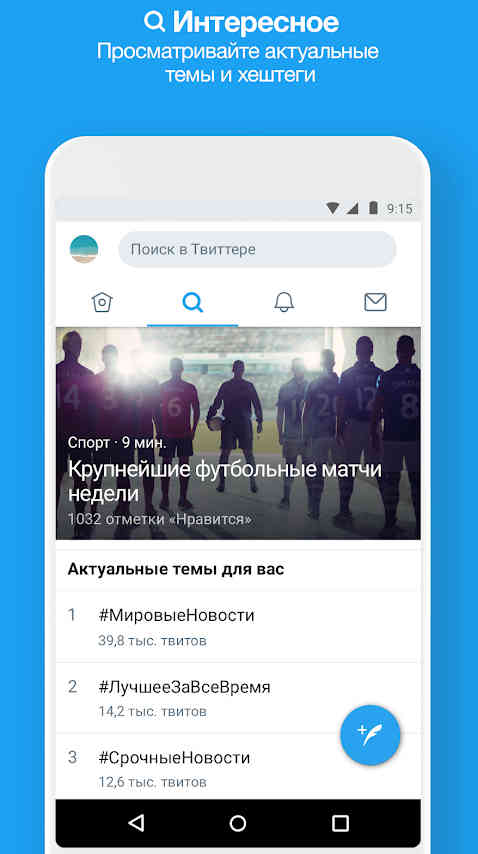Tap the battery status bar icon

coord(373,208)
